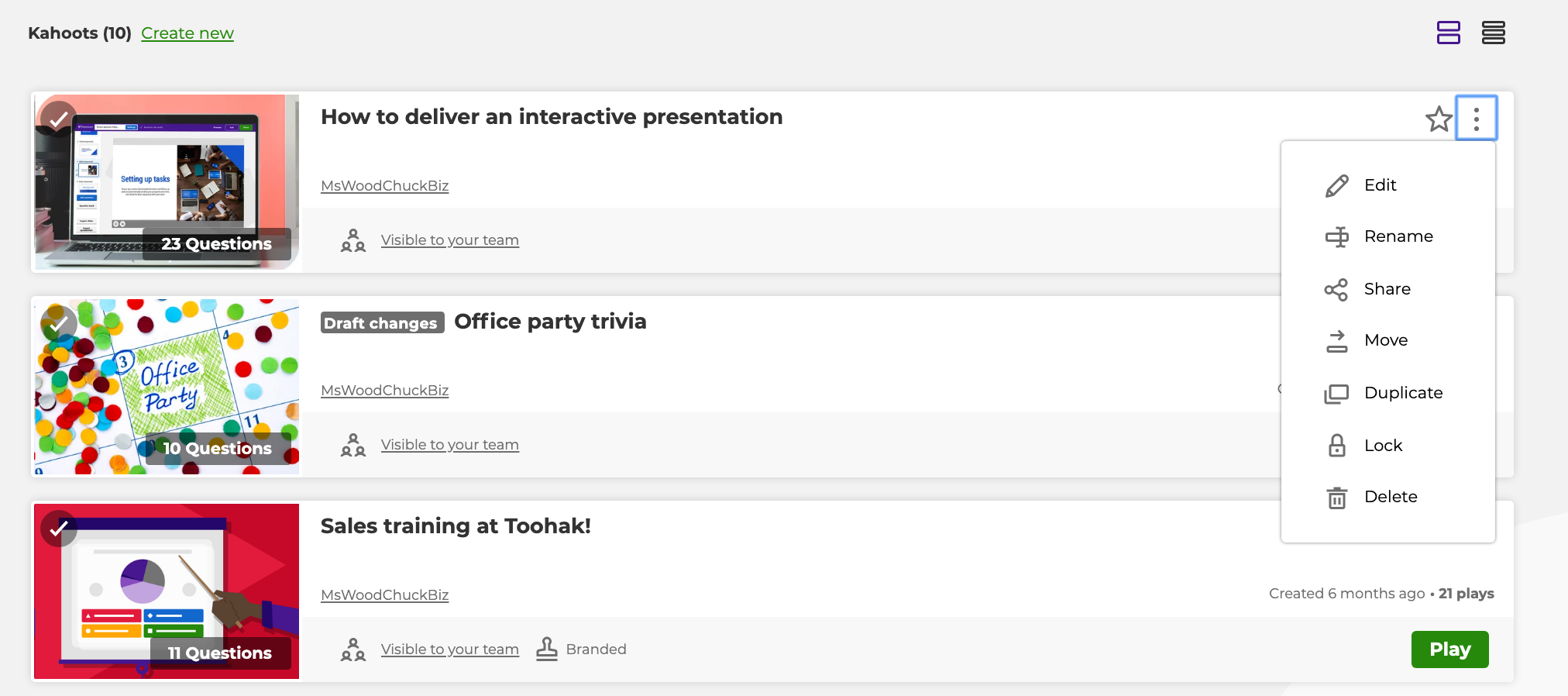Click the Create new link
The image size is (1568, 696).
187,33
